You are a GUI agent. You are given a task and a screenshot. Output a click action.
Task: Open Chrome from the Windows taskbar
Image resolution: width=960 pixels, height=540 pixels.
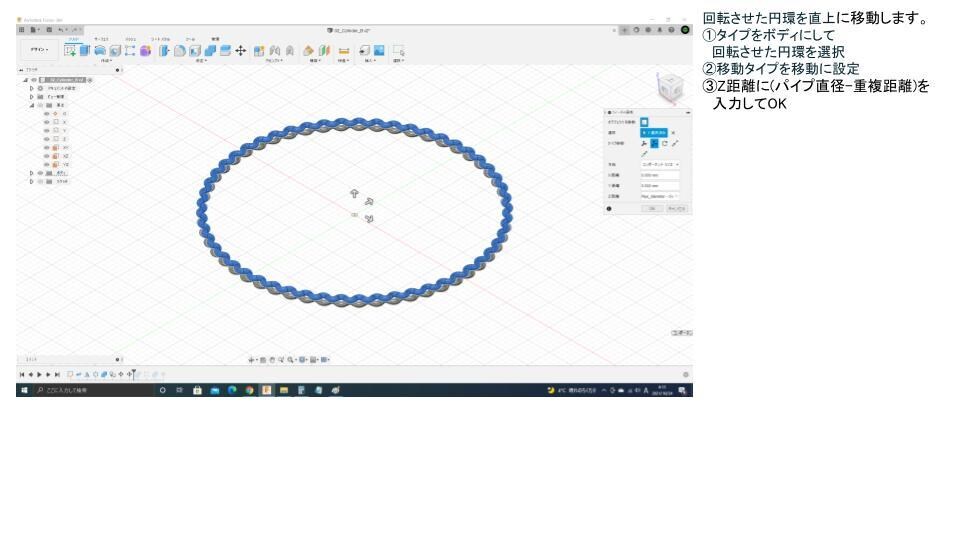249,390
